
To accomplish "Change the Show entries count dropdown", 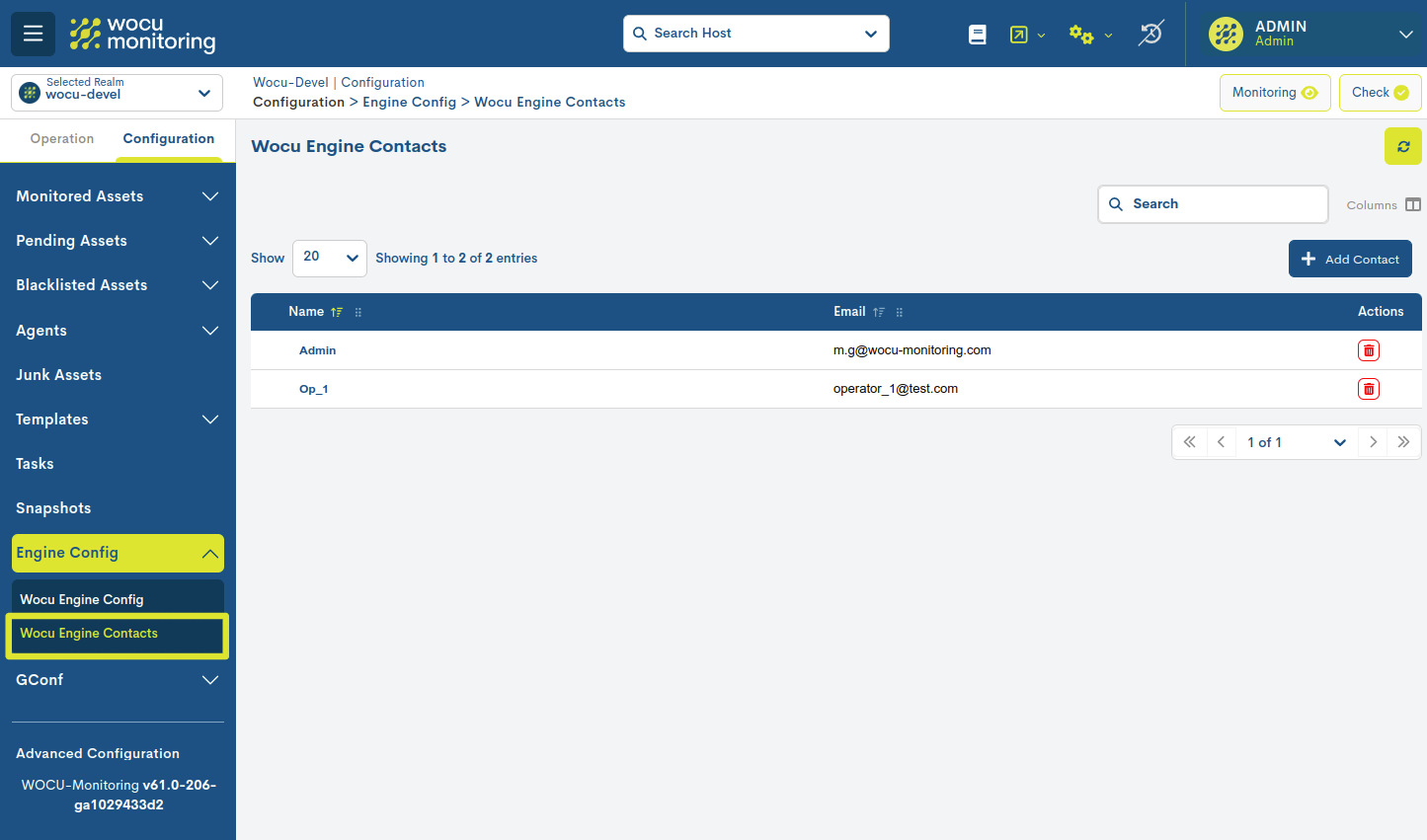I will pyautogui.click(x=330, y=259).
